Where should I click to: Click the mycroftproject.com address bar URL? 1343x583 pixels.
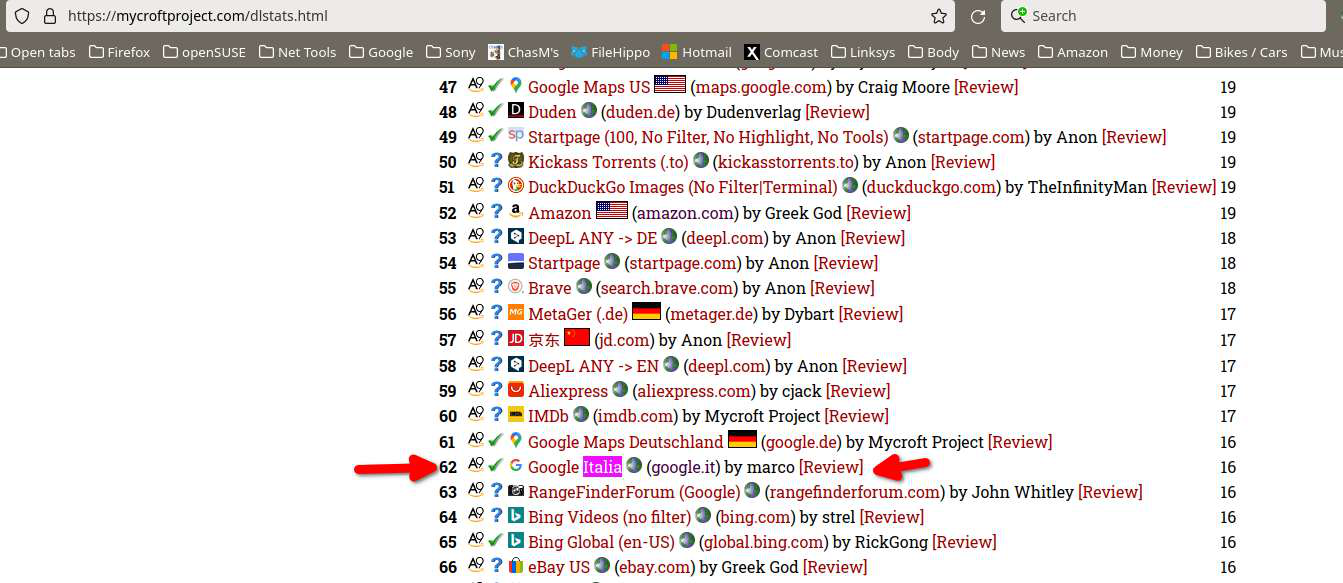point(198,16)
